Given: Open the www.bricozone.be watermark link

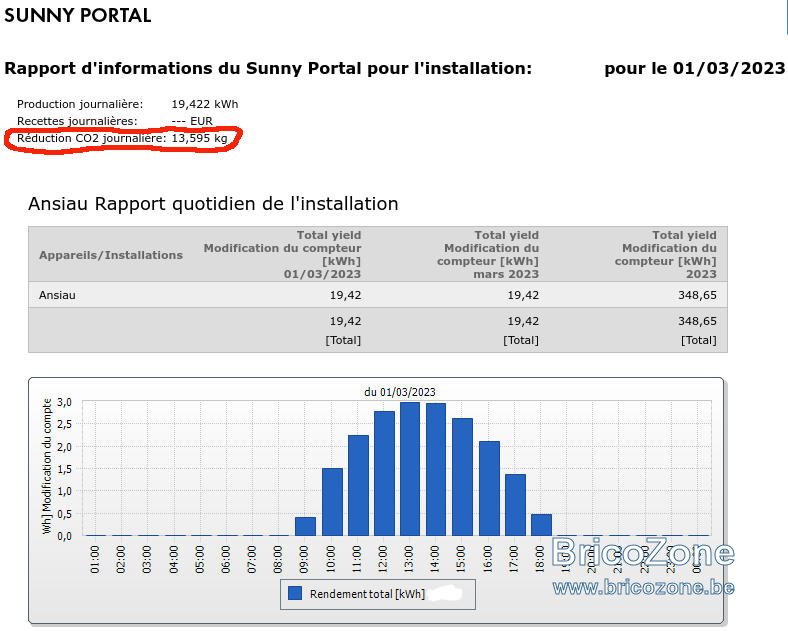Looking at the screenshot, I should (x=644, y=587).
